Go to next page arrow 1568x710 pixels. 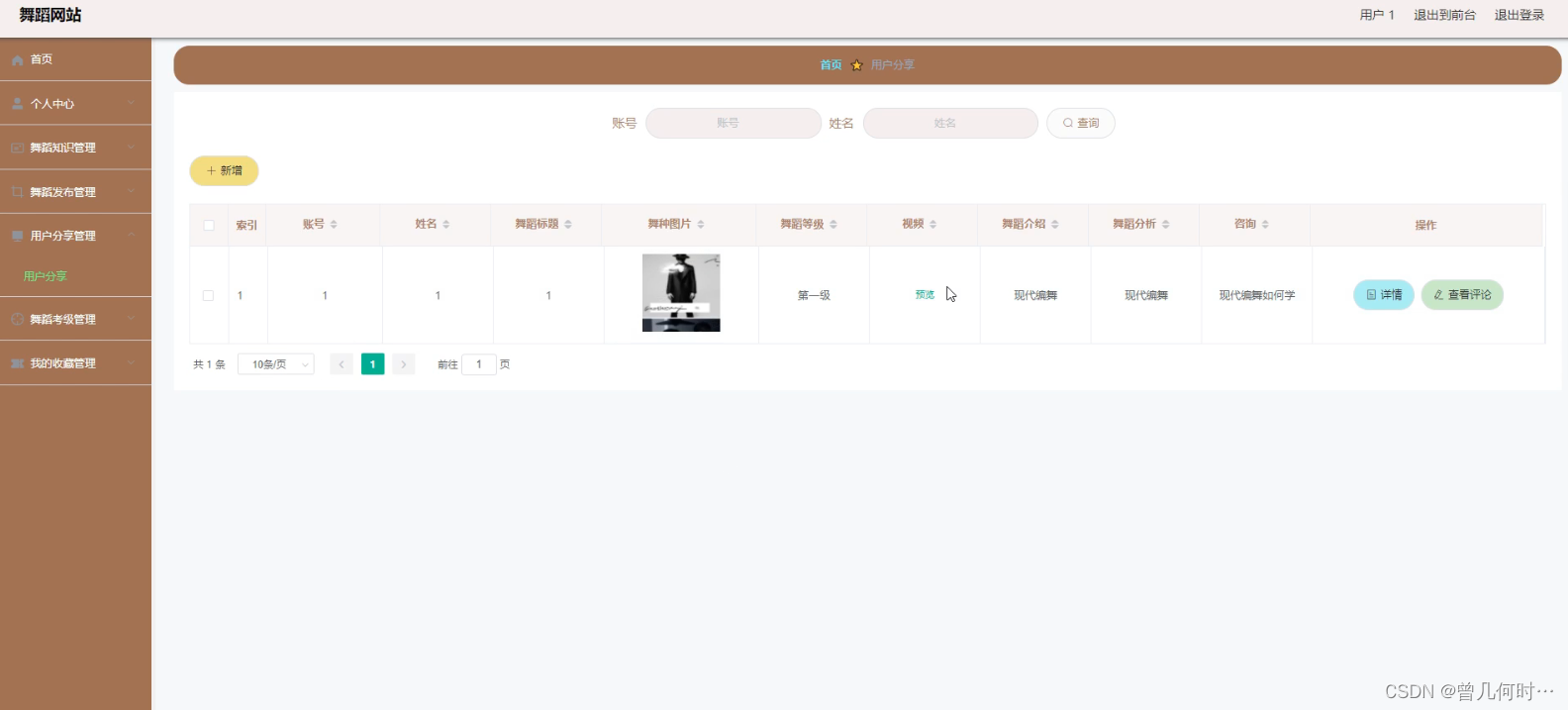(404, 364)
